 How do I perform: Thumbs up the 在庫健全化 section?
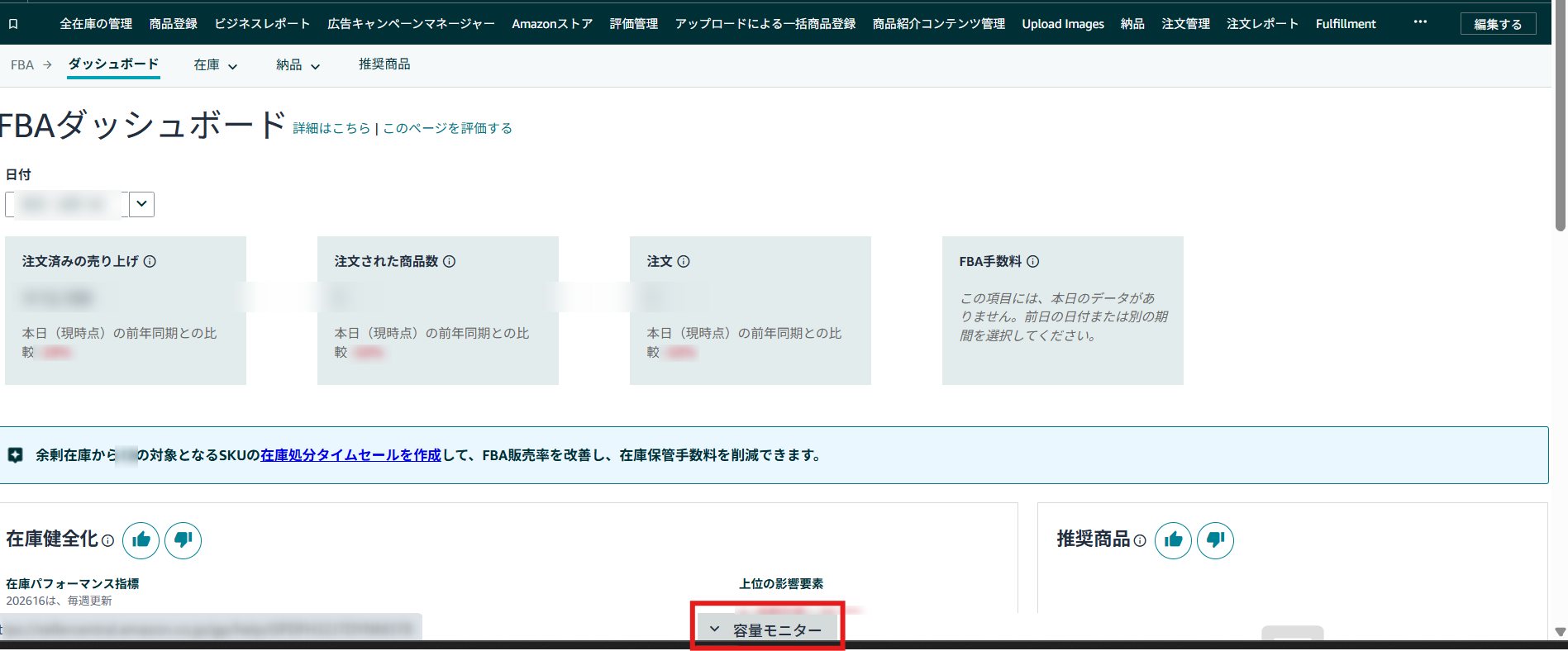141,540
